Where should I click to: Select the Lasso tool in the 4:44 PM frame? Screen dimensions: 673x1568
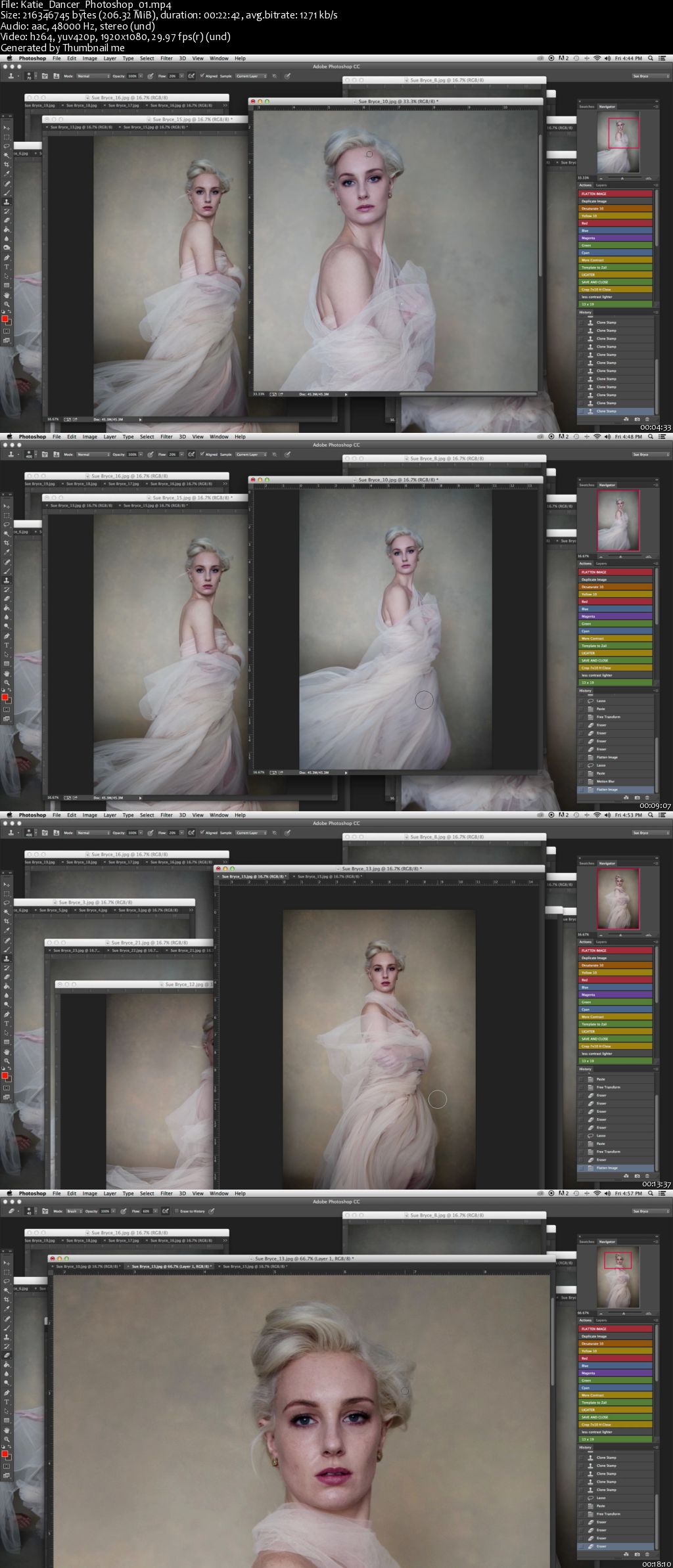pyautogui.click(x=7, y=146)
